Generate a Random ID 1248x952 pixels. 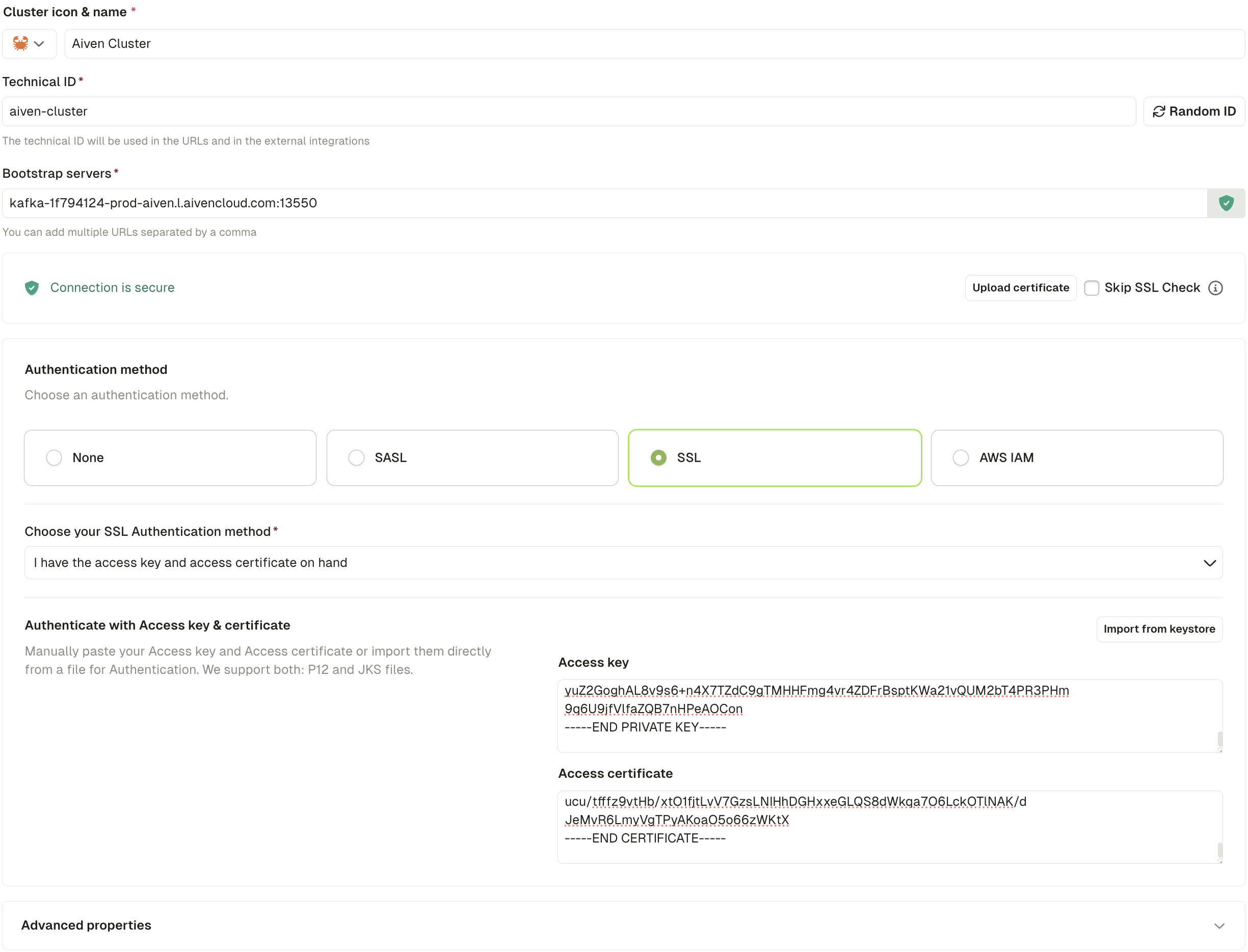pyautogui.click(x=1193, y=112)
